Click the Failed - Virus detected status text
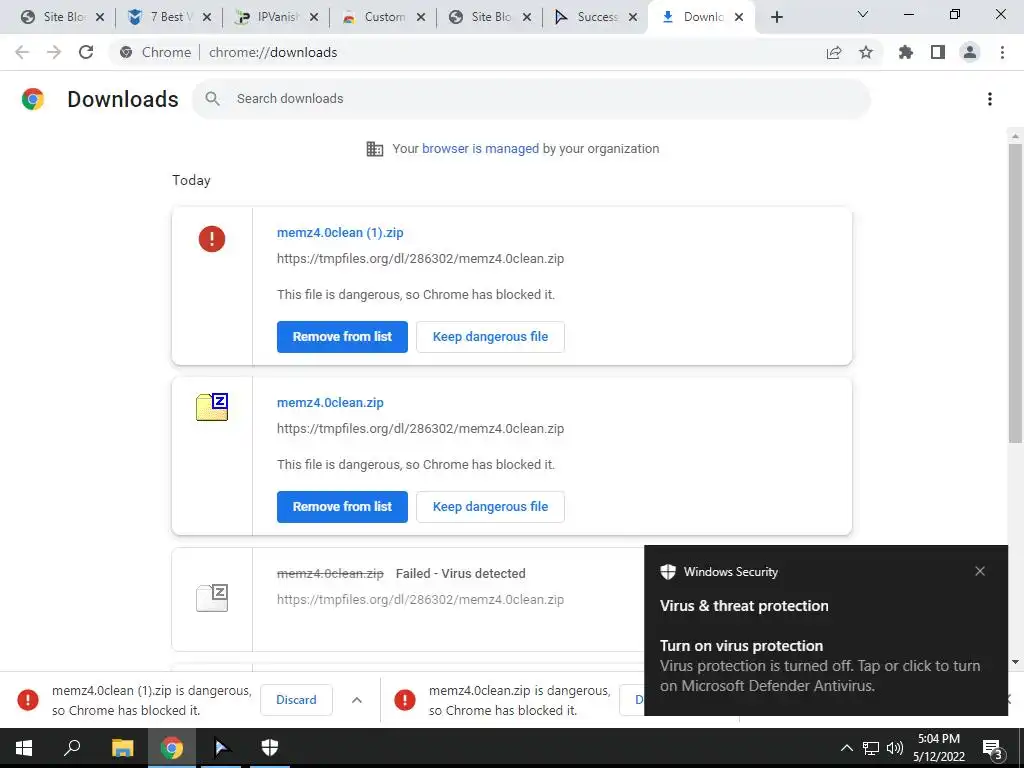Image resolution: width=1024 pixels, height=768 pixels. pyautogui.click(x=460, y=573)
